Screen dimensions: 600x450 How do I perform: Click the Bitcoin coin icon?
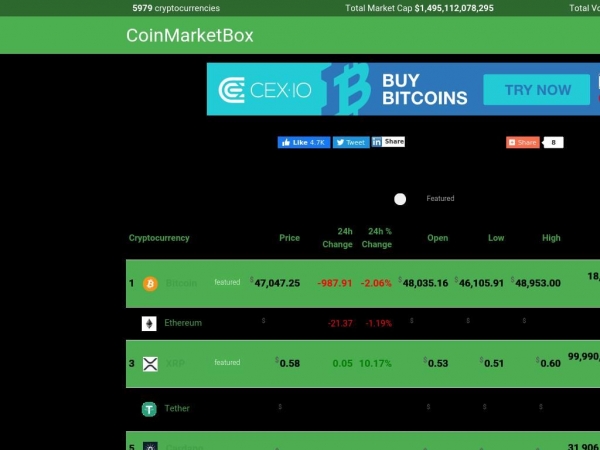[150, 284]
